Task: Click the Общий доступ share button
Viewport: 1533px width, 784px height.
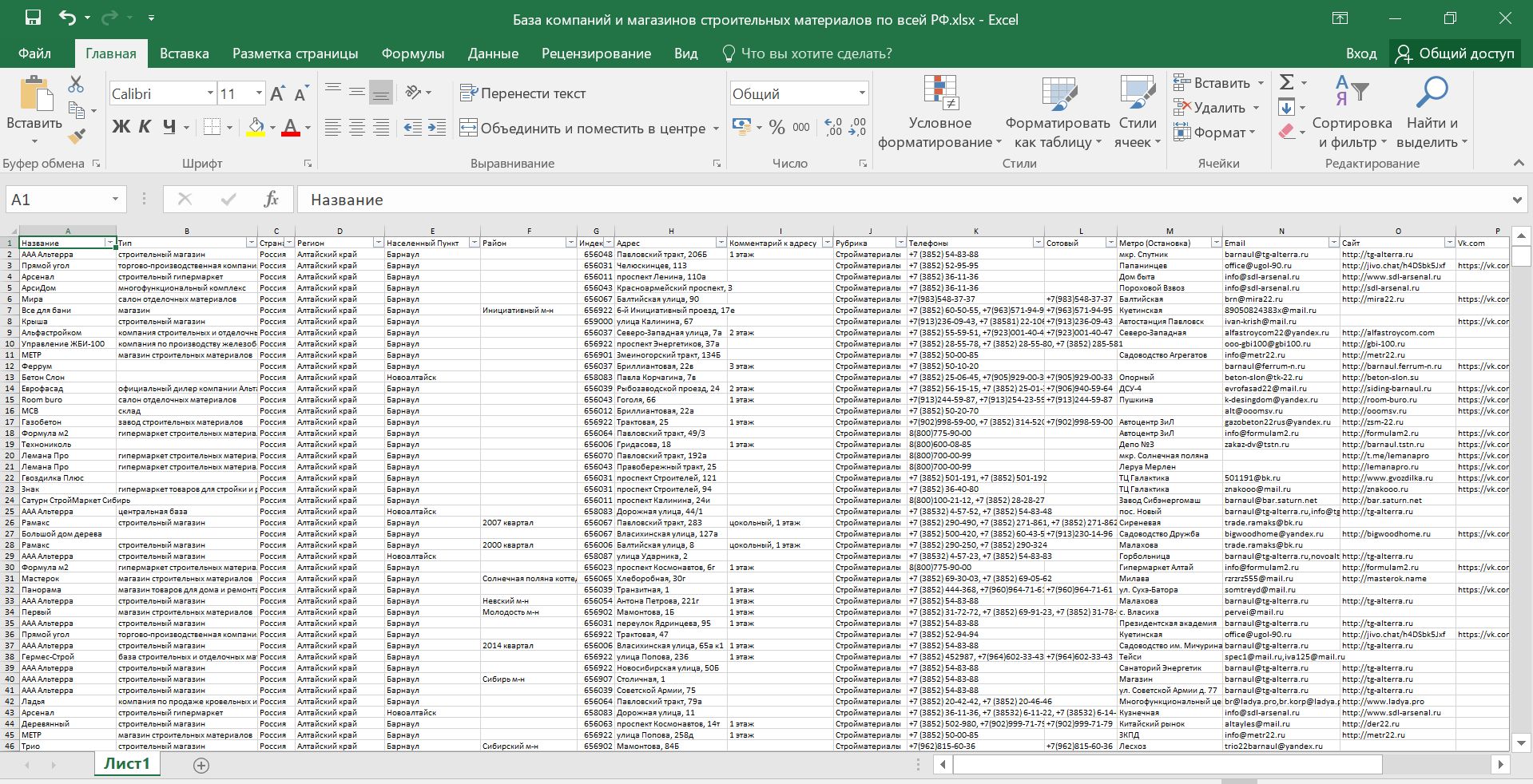Action: coord(1456,53)
